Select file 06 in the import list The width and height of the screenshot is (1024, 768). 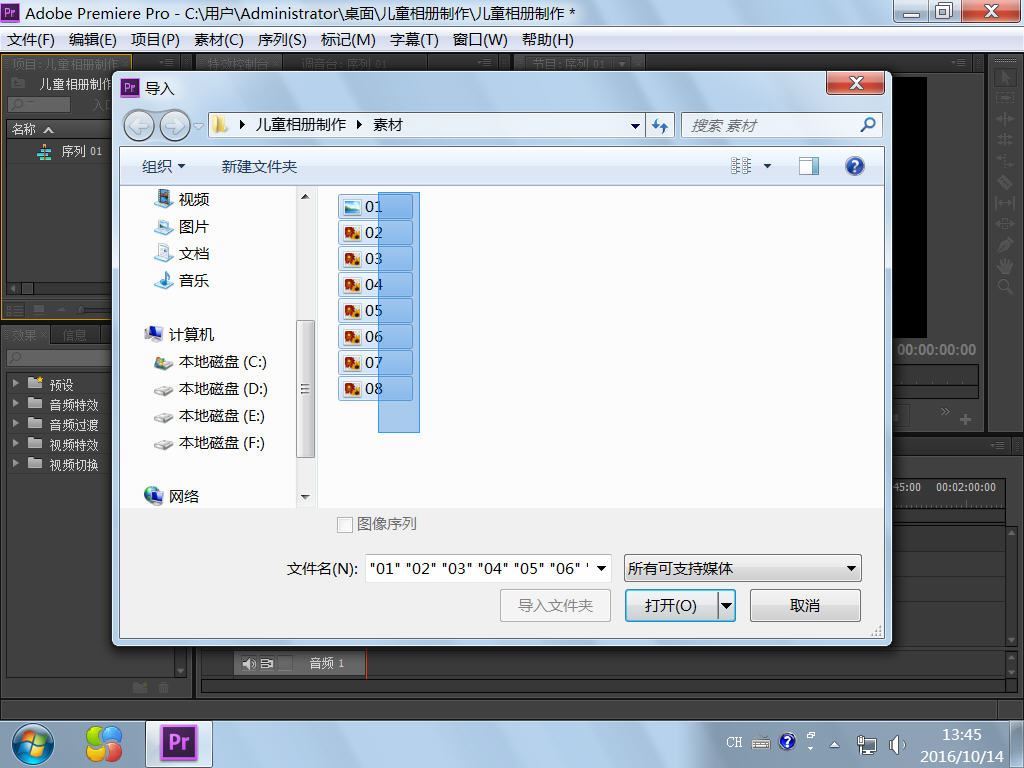[x=376, y=336]
